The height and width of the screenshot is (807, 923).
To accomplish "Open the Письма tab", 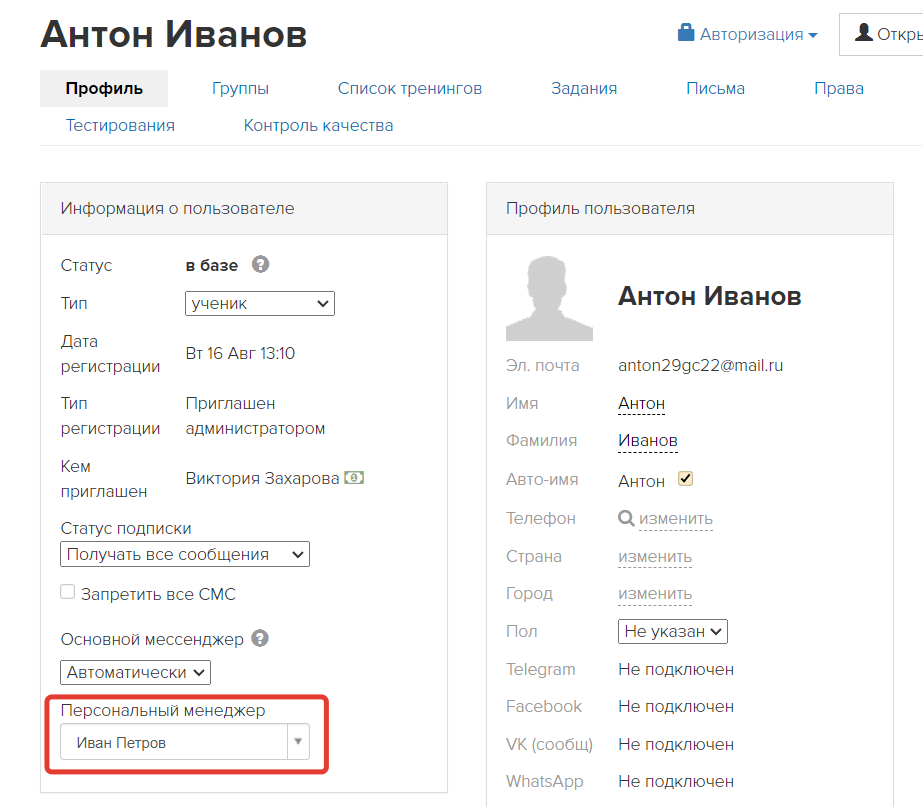I will tap(715, 88).
